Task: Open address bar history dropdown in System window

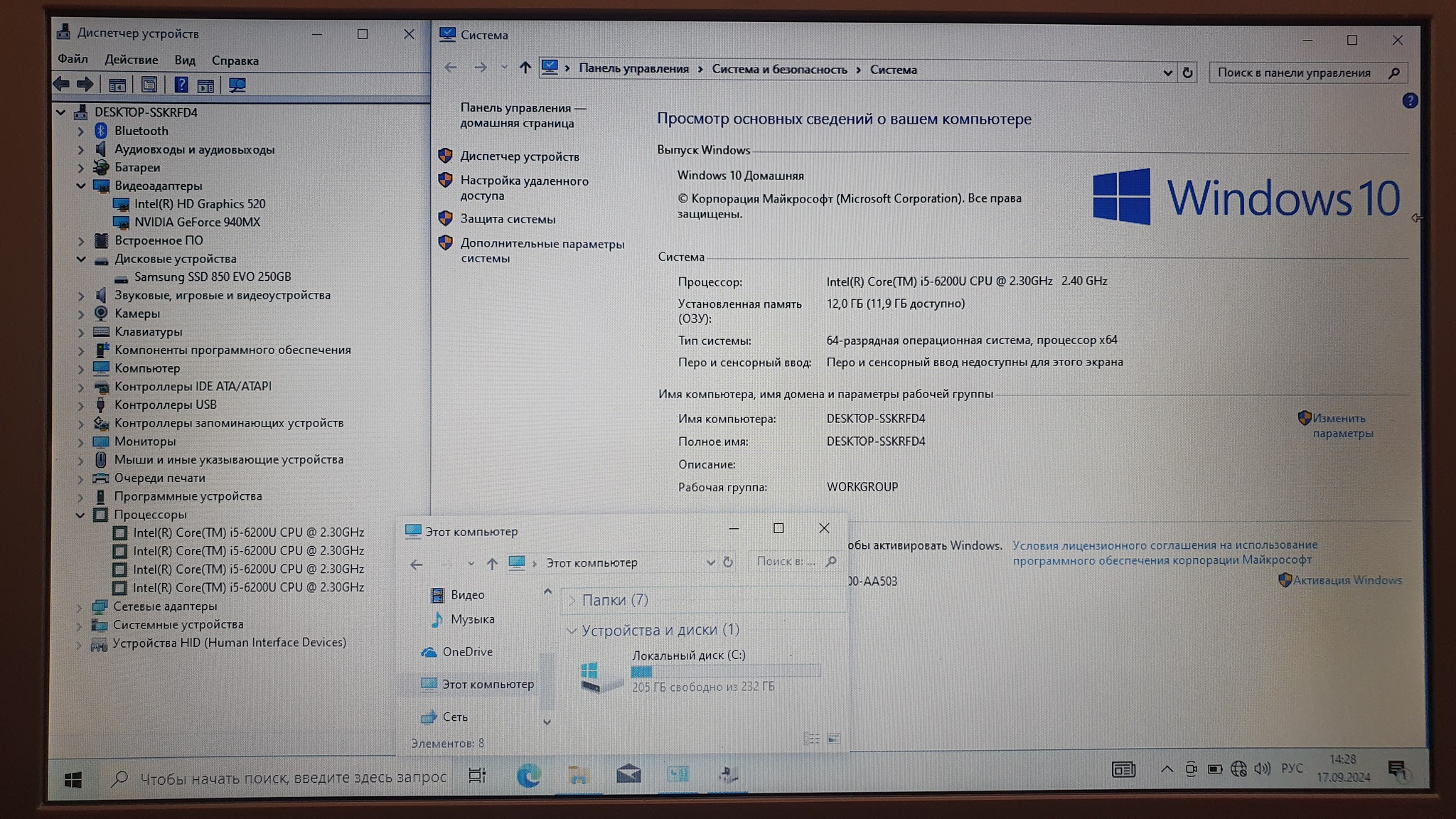Action: coord(1167,73)
